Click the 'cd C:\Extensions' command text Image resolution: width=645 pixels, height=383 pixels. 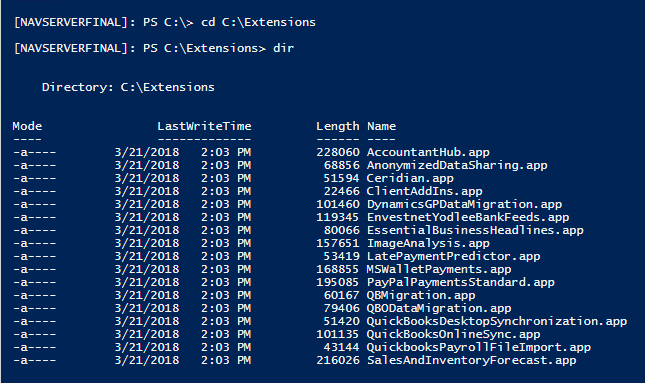[x=258, y=22]
